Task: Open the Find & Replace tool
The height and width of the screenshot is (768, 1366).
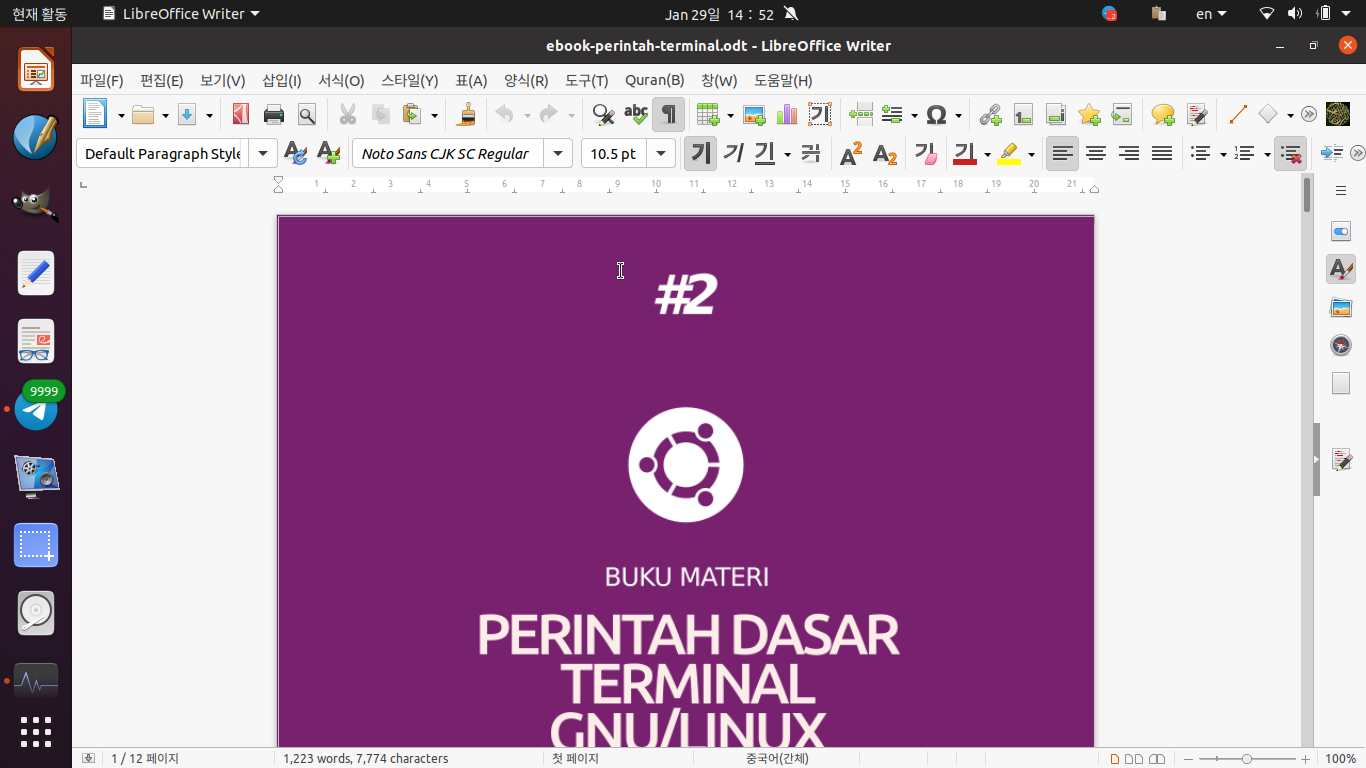Action: [x=603, y=114]
